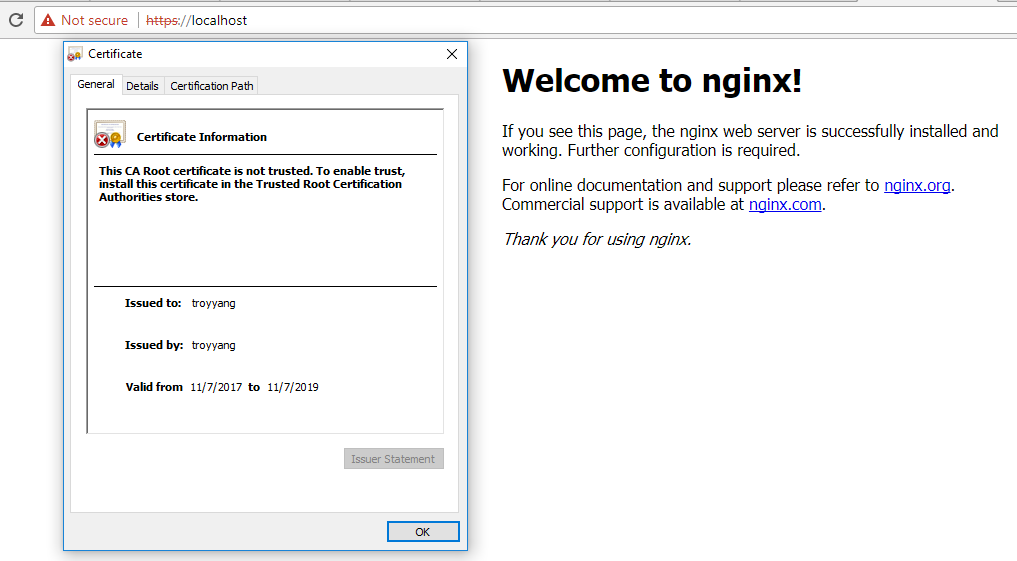
Task: Click the "Issued by" value troyyang
Action: (213, 345)
